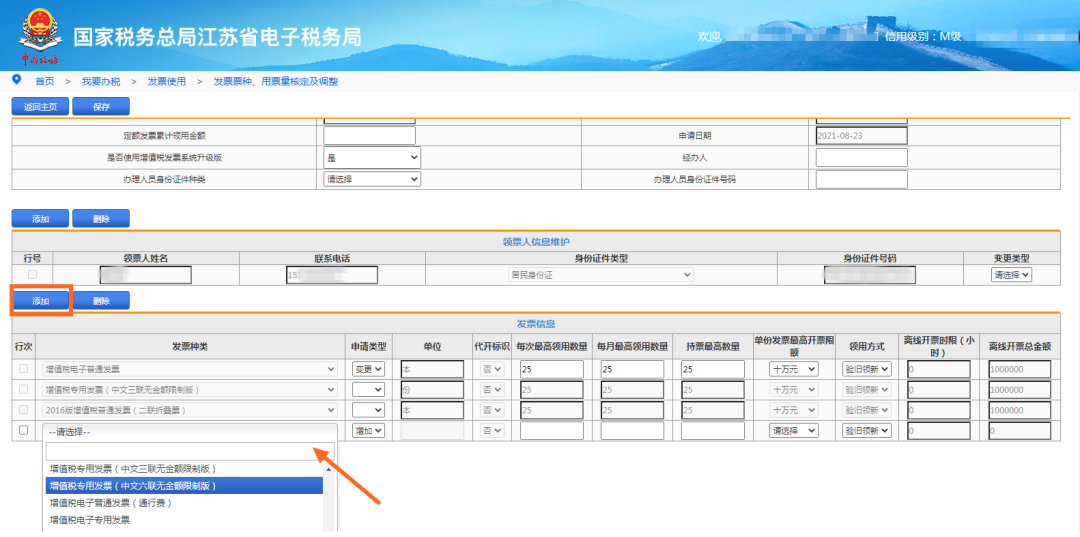
Task: Open 代开标识 dropdown in the 增加 row
Action: click(x=492, y=430)
